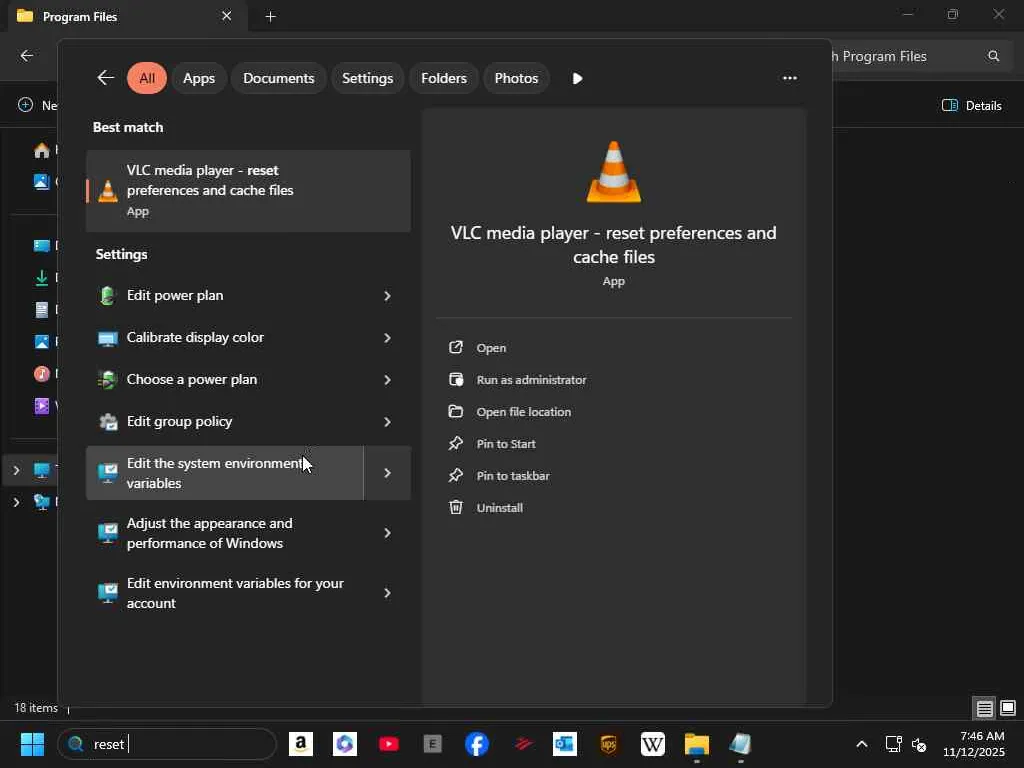The height and width of the screenshot is (768, 1024).
Task: Open Adjust appearance and performance of Windows
Action: click(x=225, y=533)
